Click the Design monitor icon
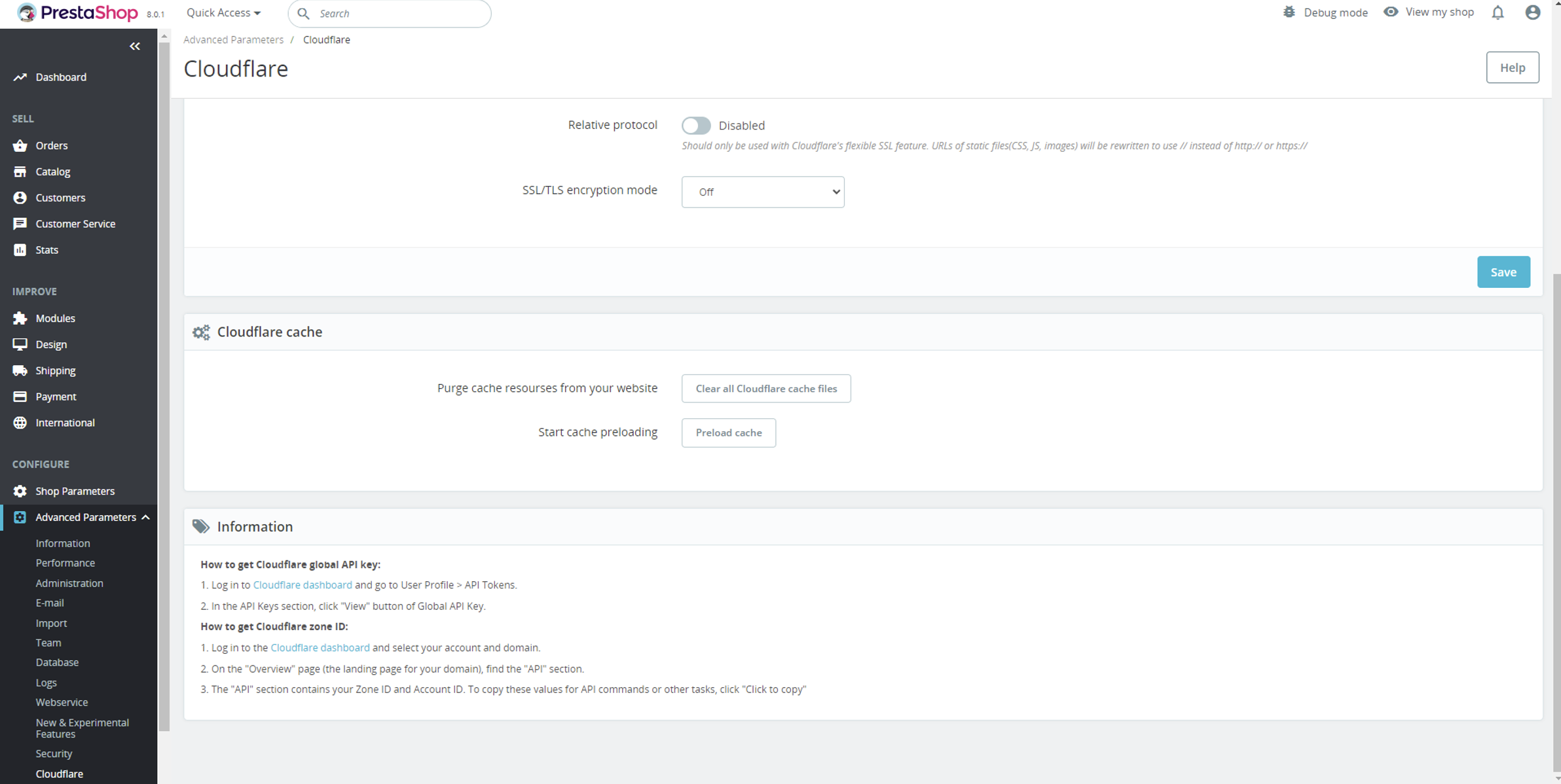The width and height of the screenshot is (1561, 784). click(x=20, y=344)
